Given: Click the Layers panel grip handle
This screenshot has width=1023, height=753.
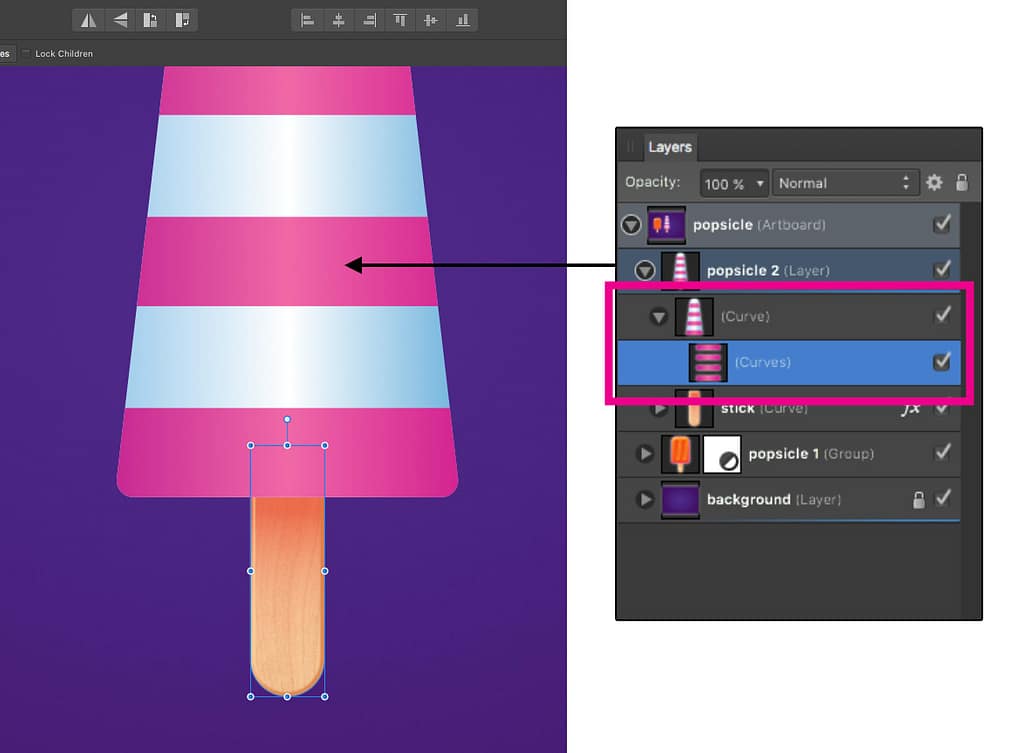Looking at the screenshot, I should (630, 147).
